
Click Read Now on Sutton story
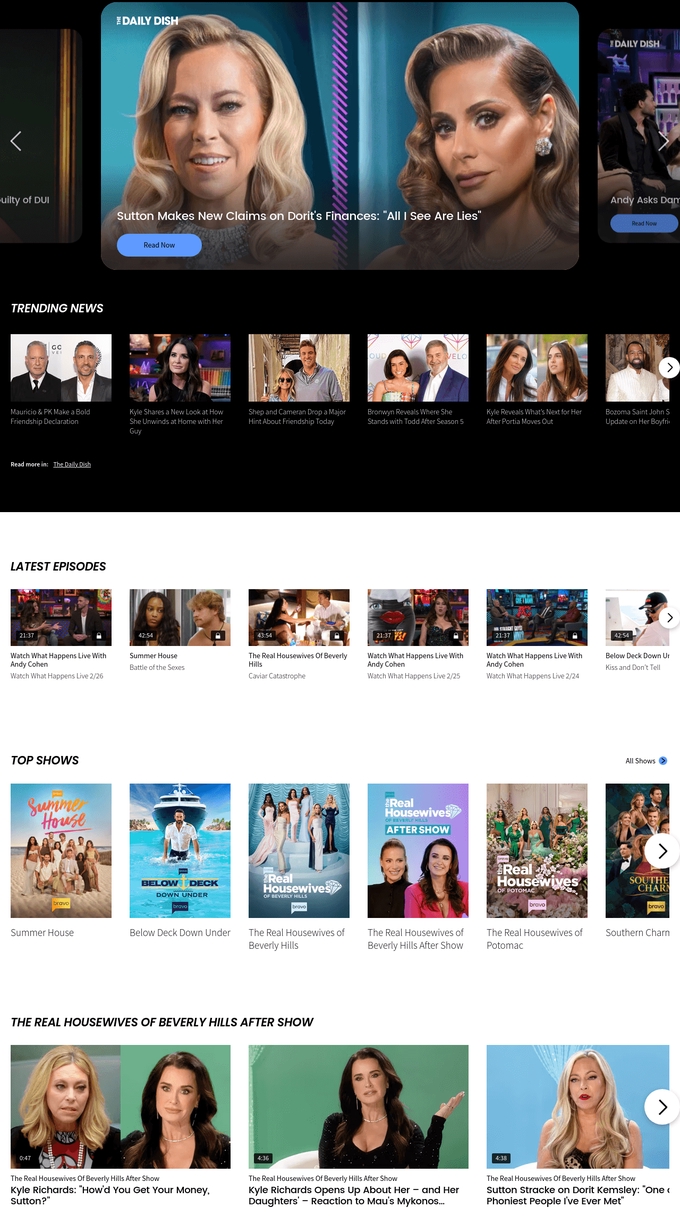tap(159, 245)
